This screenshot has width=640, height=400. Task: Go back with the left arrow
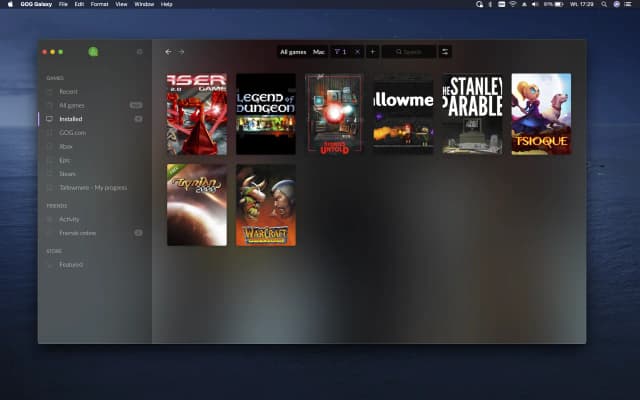point(168,51)
